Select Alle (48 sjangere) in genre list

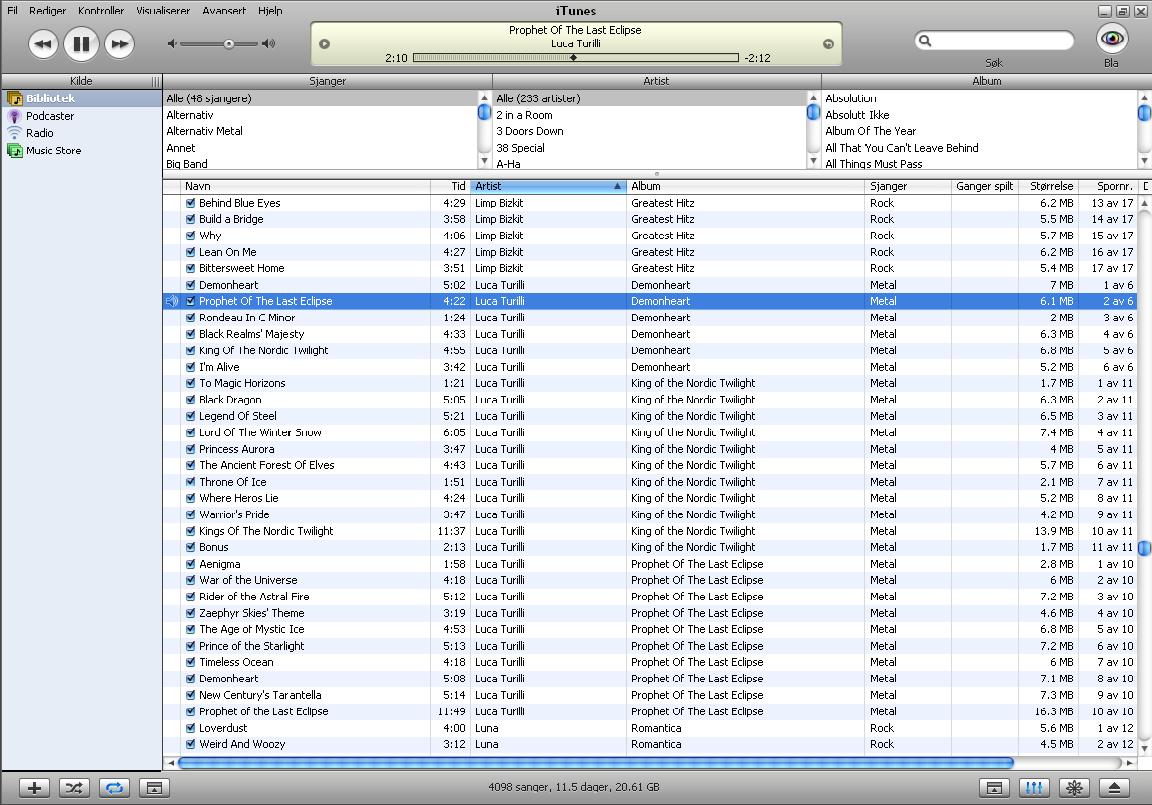pyautogui.click(x=320, y=98)
